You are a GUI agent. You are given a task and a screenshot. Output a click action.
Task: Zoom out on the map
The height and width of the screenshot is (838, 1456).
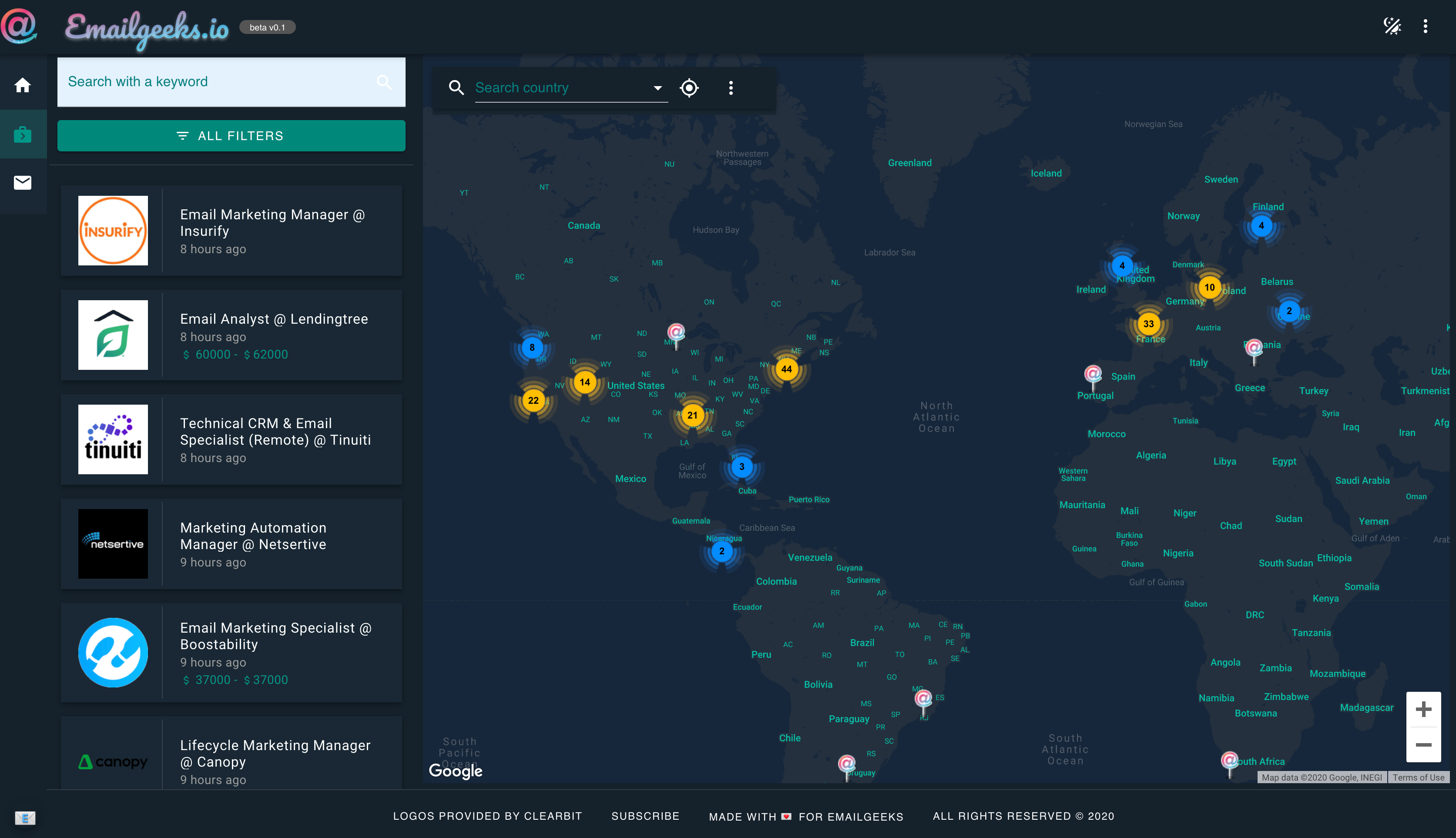click(x=1424, y=745)
